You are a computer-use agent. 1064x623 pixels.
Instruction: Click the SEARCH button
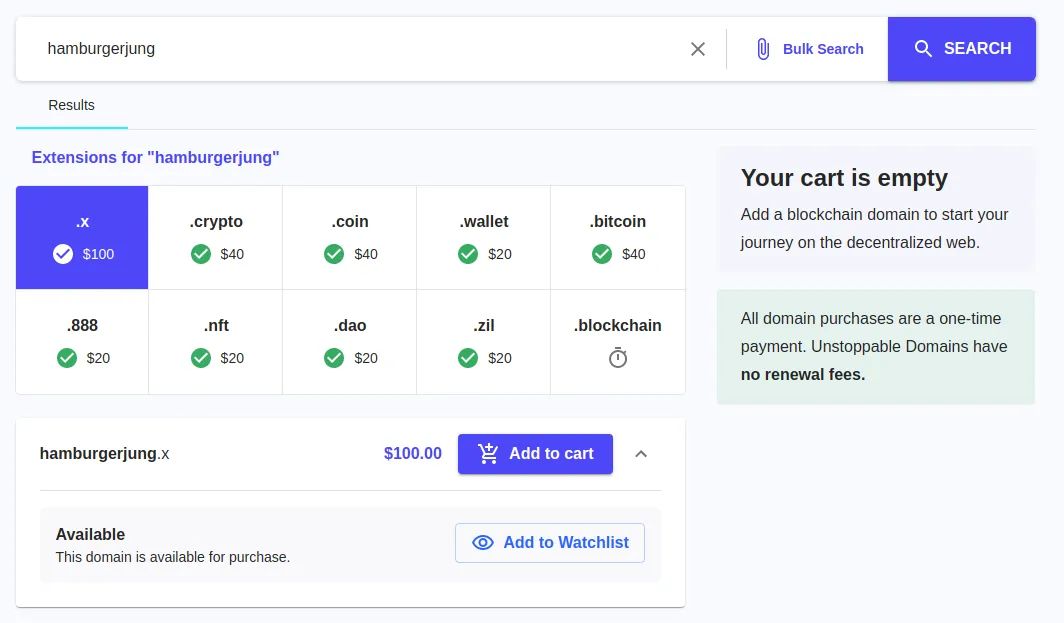tap(962, 49)
